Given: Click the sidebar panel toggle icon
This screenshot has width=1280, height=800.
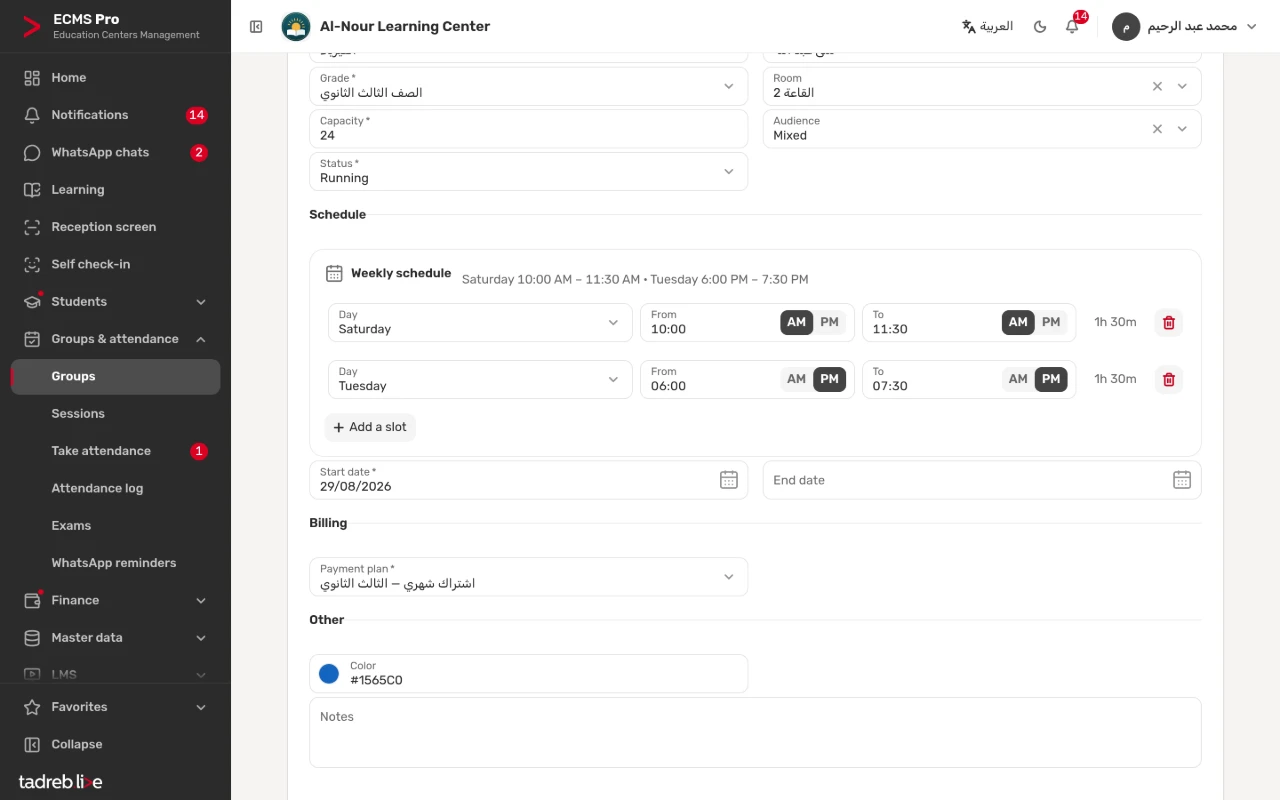Looking at the screenshot, I should pos(256,27).
